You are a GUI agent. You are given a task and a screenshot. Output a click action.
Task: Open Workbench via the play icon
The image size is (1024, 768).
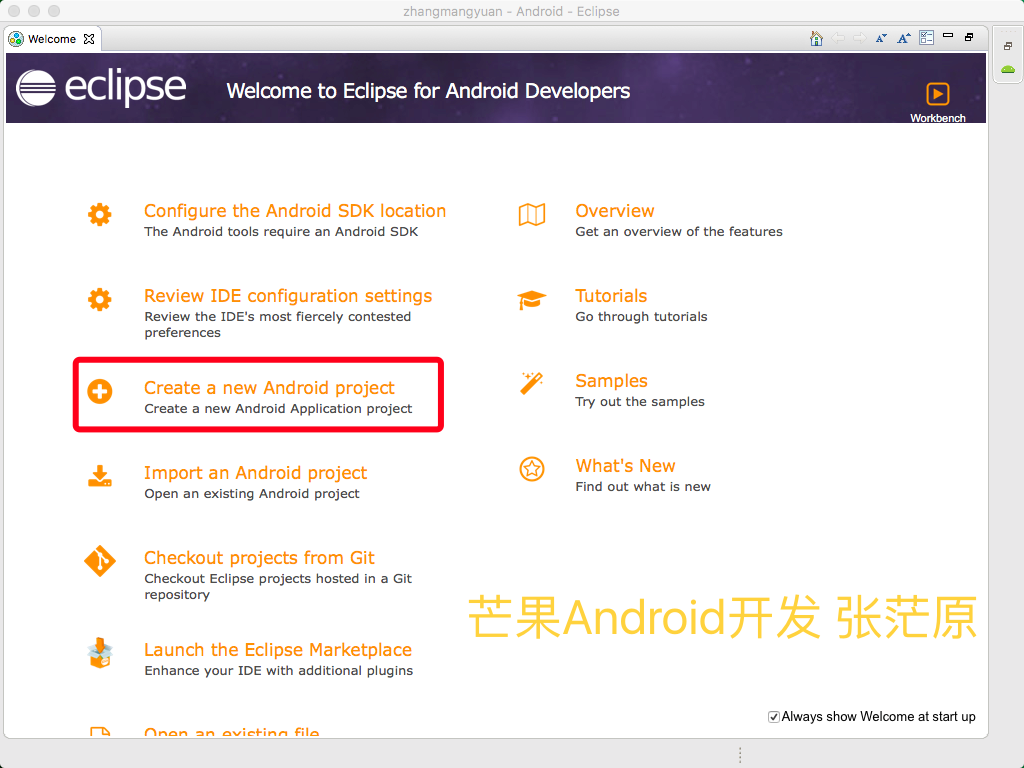pyautogui.click(x=938, y=94)
